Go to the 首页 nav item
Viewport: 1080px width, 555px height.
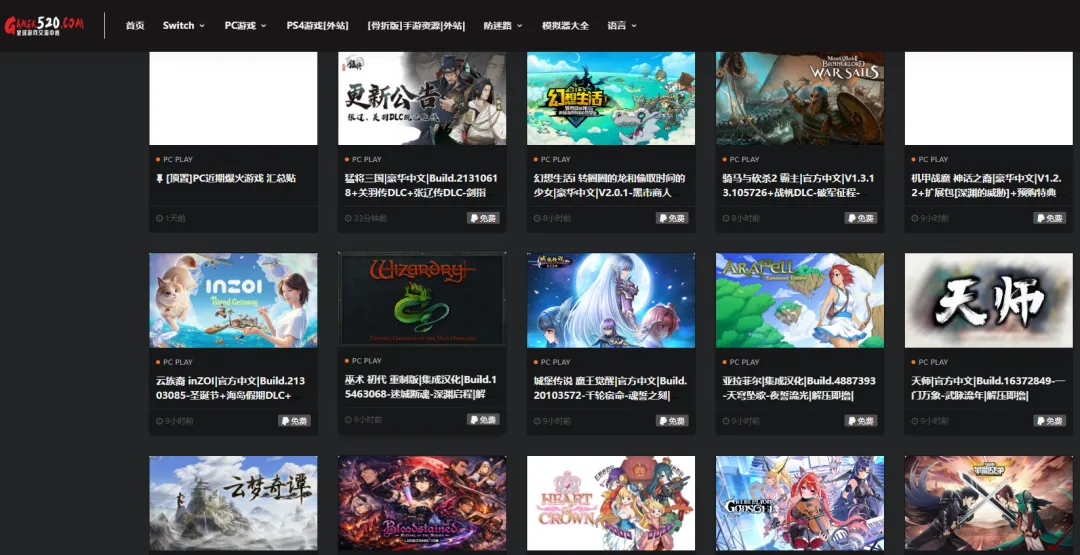pyautogui.click(x=135, y=25)
